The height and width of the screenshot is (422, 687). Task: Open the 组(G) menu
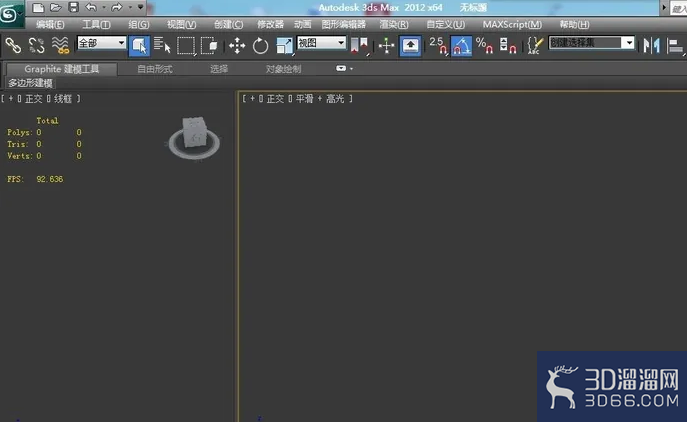coord(138,25)
